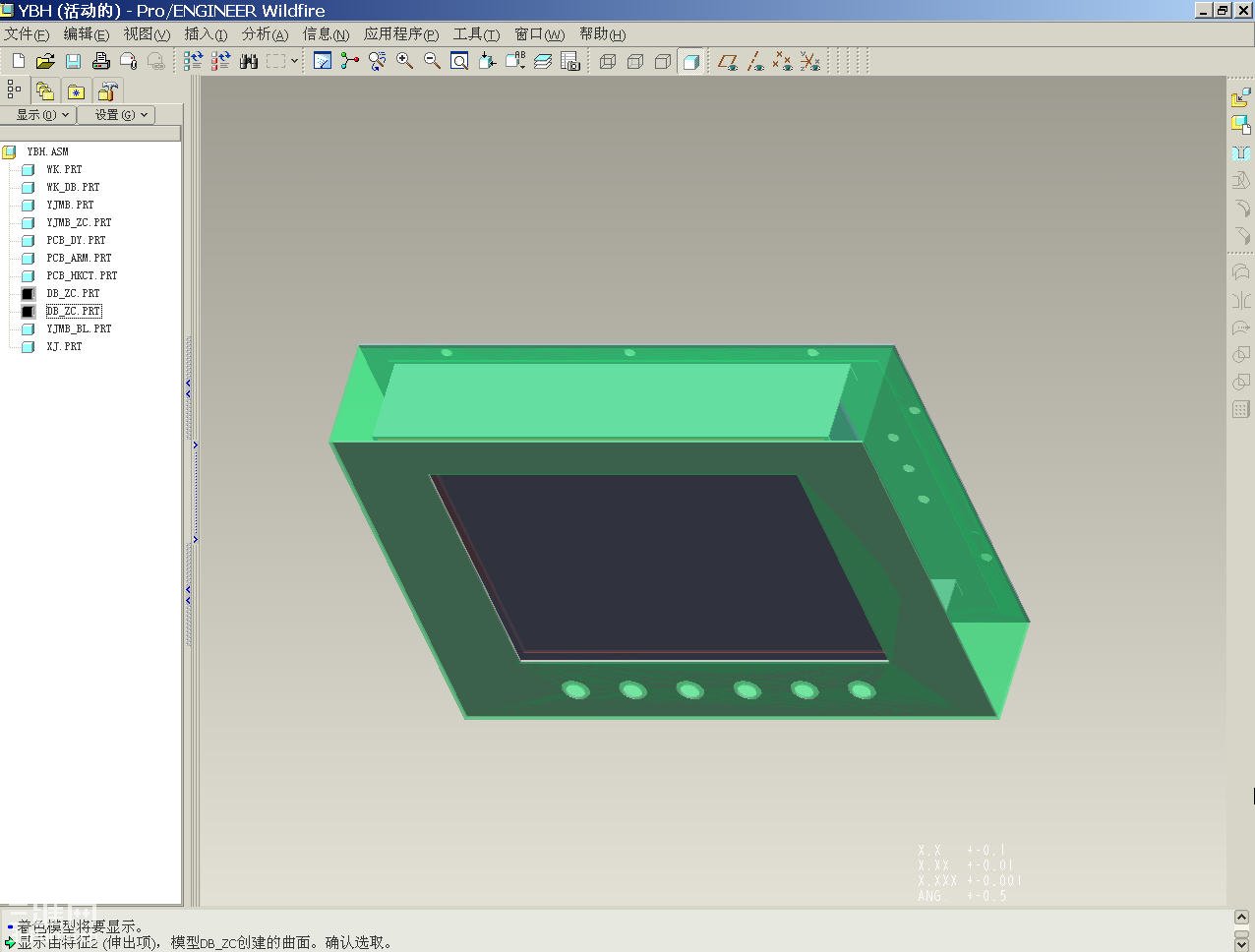Select the Zoom In magnifier
Screen dimensions: 1255x952
(x=404, y=61)
